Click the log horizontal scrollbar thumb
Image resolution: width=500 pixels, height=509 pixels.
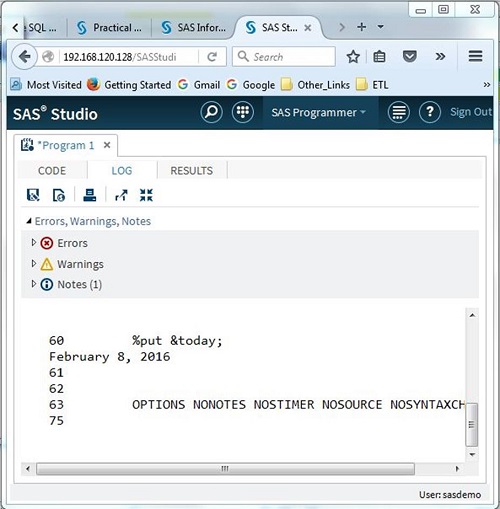[225, 469]
